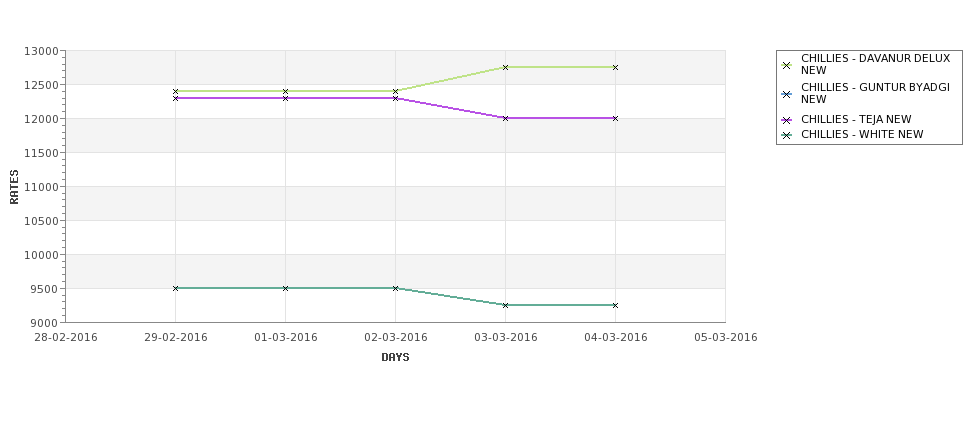Click Davanur Delux data point on 04-03-2016
Image resolution: width=975 pixels, height=429 pixels.
pyautogui.click(x=616, y=67)
